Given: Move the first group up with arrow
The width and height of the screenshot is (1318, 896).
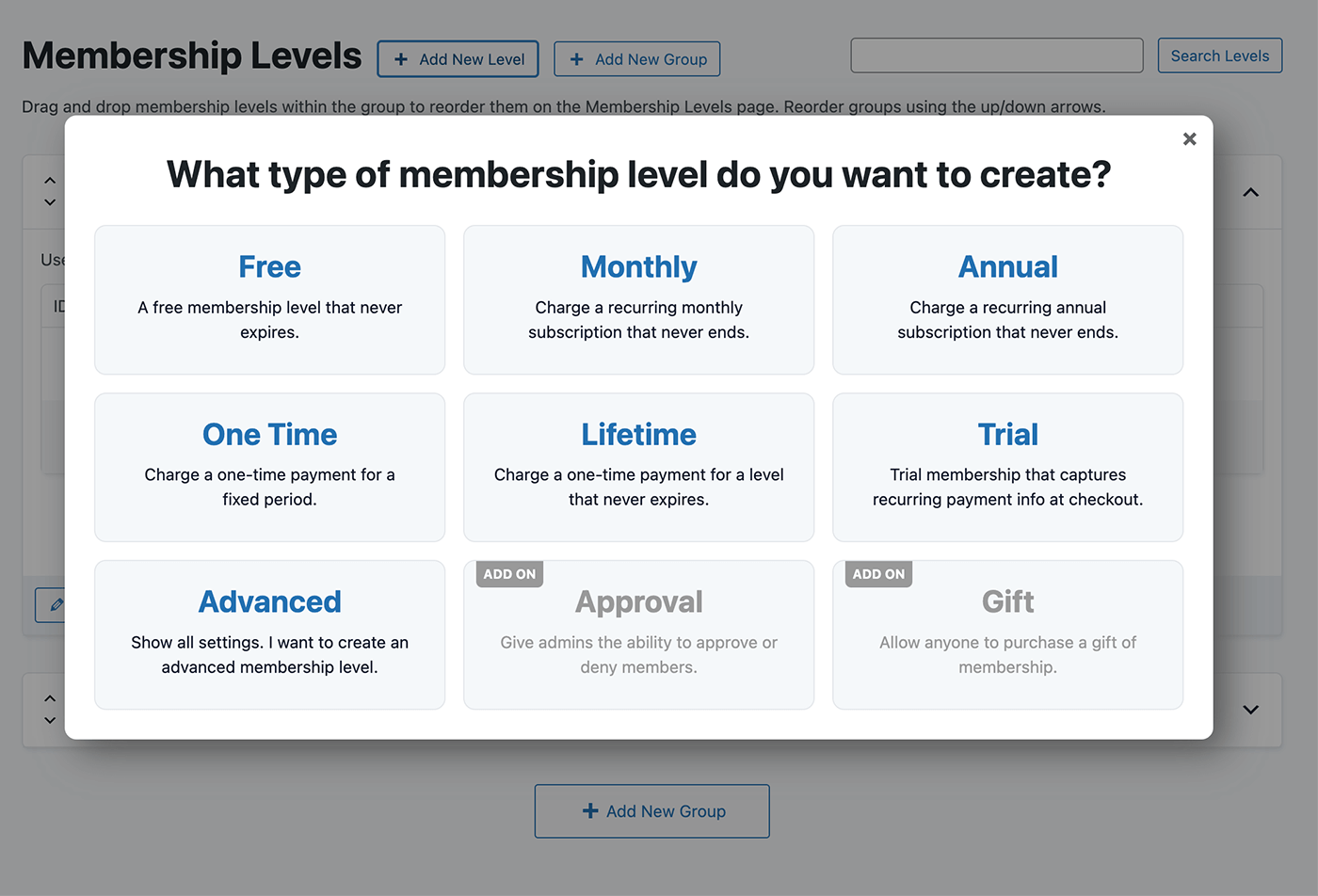Looking at the screenshot, I should click(50, 181).
